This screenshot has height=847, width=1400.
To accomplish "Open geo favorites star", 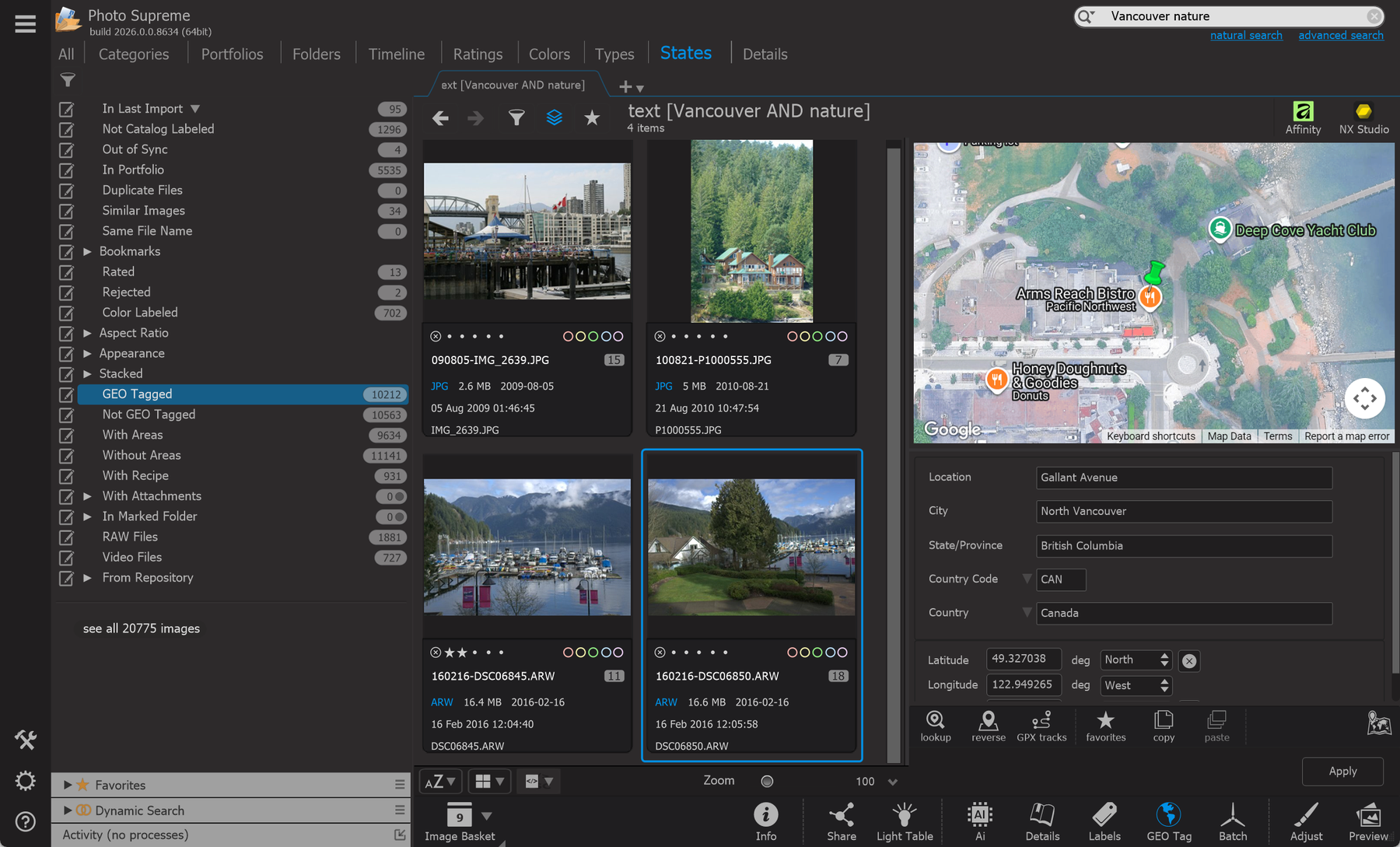I will pos(1105,726).
